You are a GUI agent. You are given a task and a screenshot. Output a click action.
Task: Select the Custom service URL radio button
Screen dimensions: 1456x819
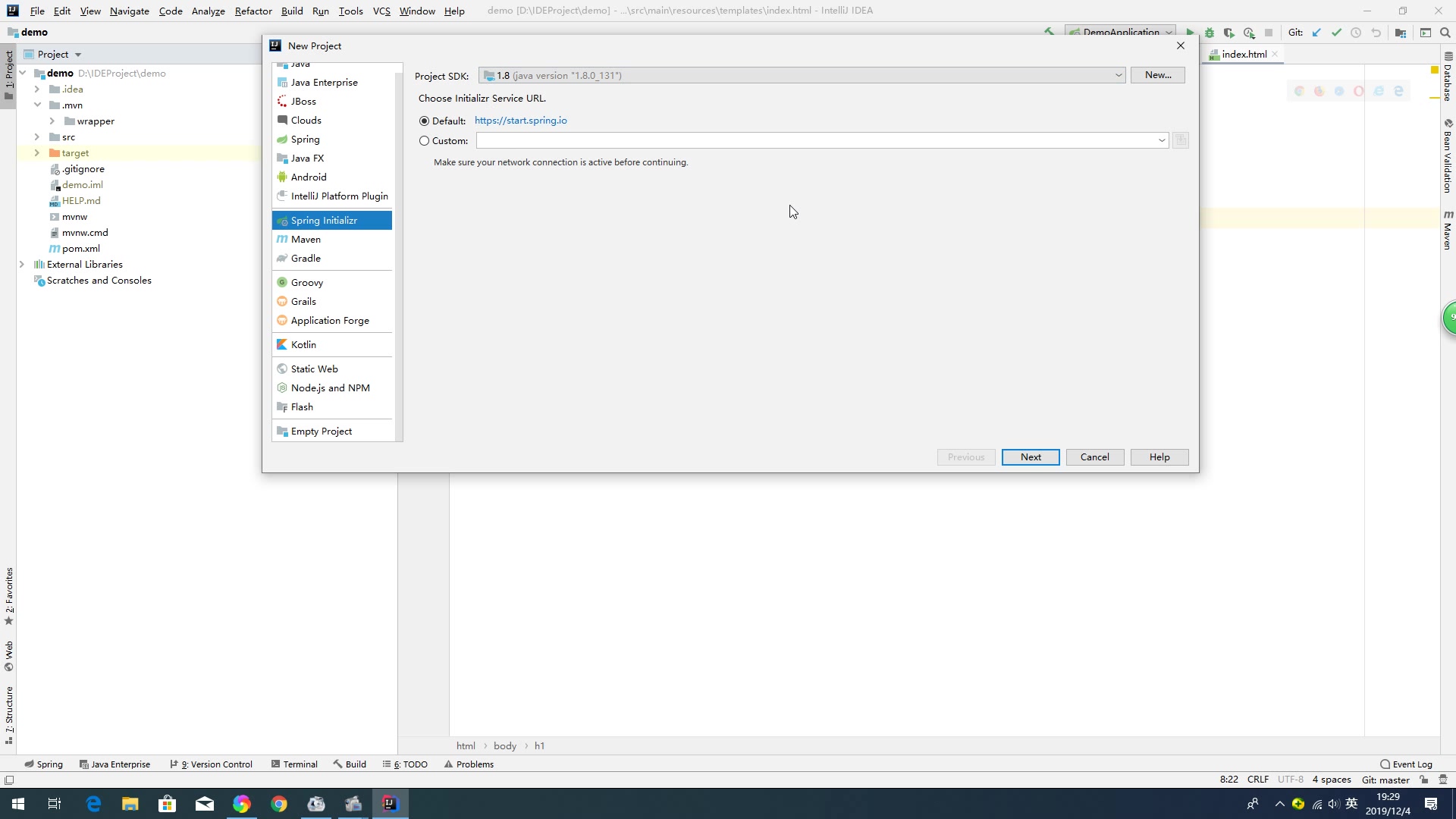pos(424,141)
